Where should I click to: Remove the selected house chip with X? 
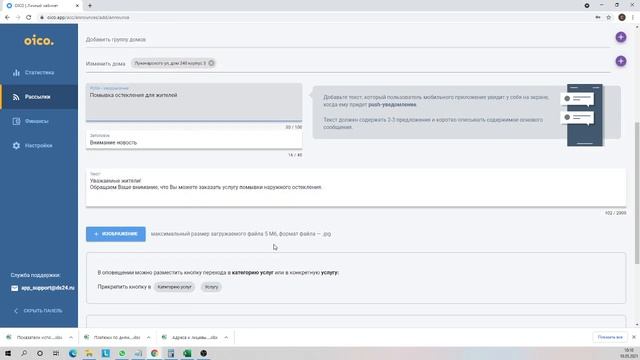click(x=211, y=63)
